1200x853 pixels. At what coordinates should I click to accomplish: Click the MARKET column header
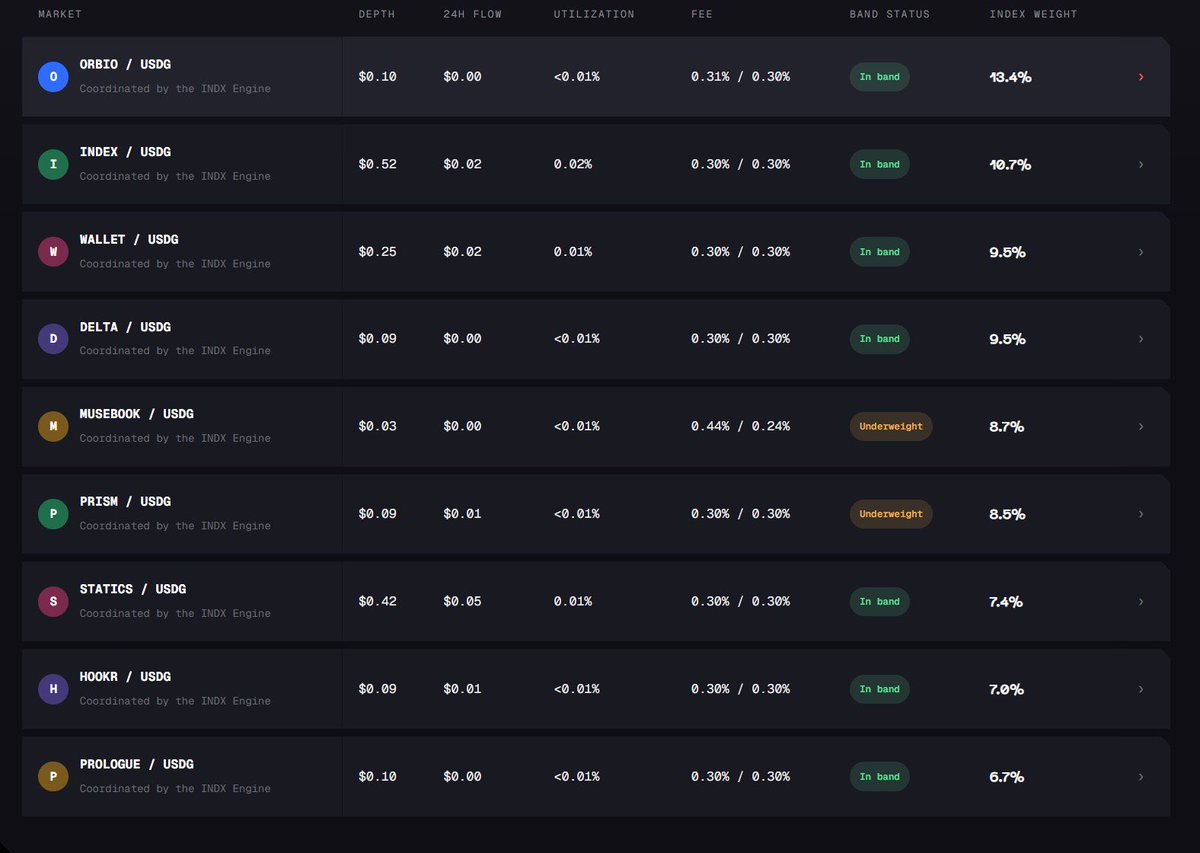(x=60, y=14)
